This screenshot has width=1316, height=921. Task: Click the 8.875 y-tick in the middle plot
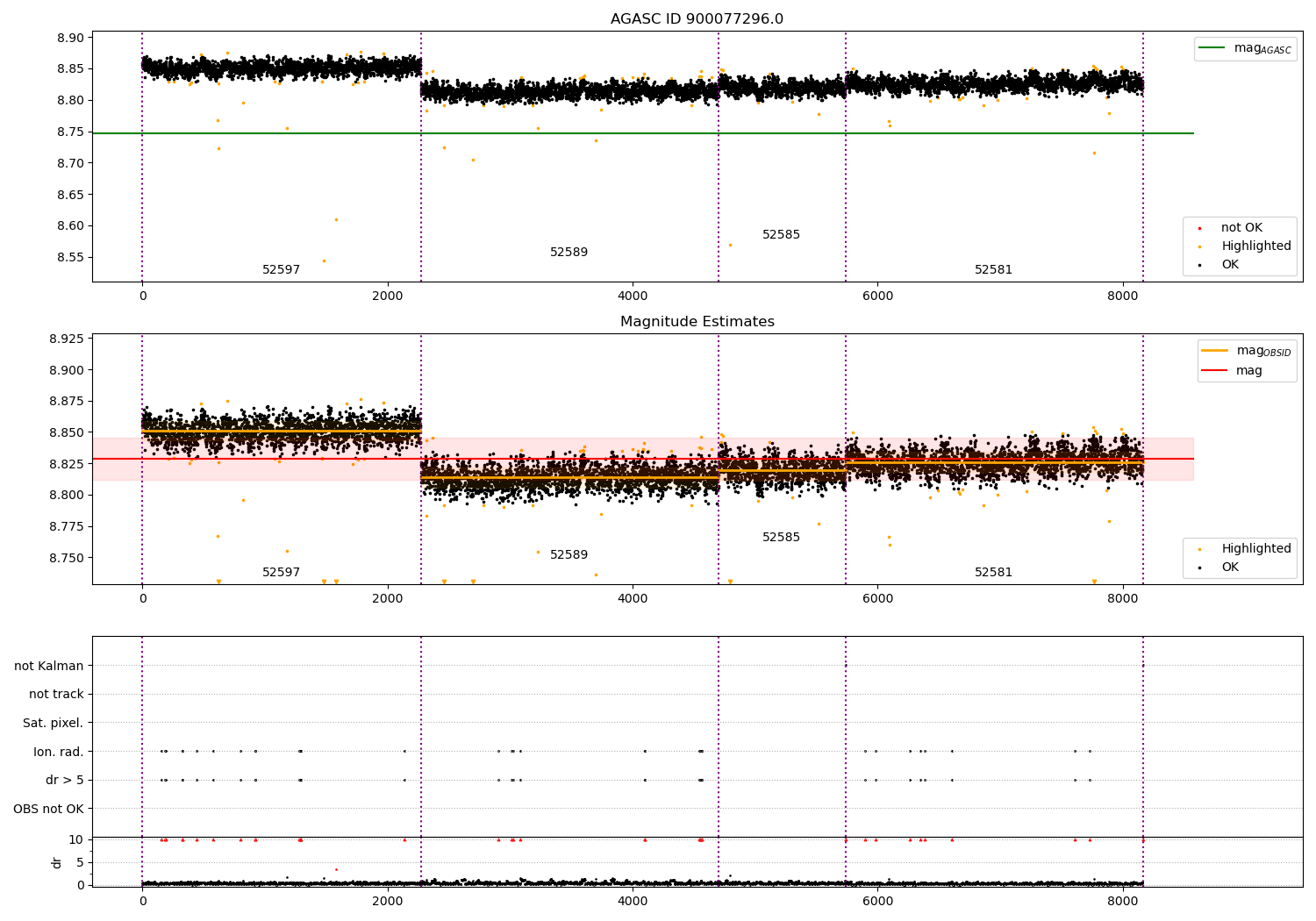click(x=66, y=402)
